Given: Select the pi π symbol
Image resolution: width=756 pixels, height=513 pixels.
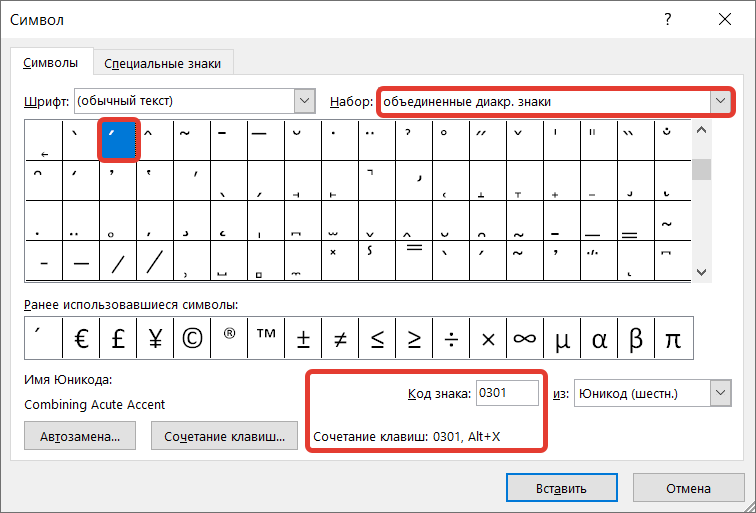Looking at the screenshot, I should (x=674, y=338).
